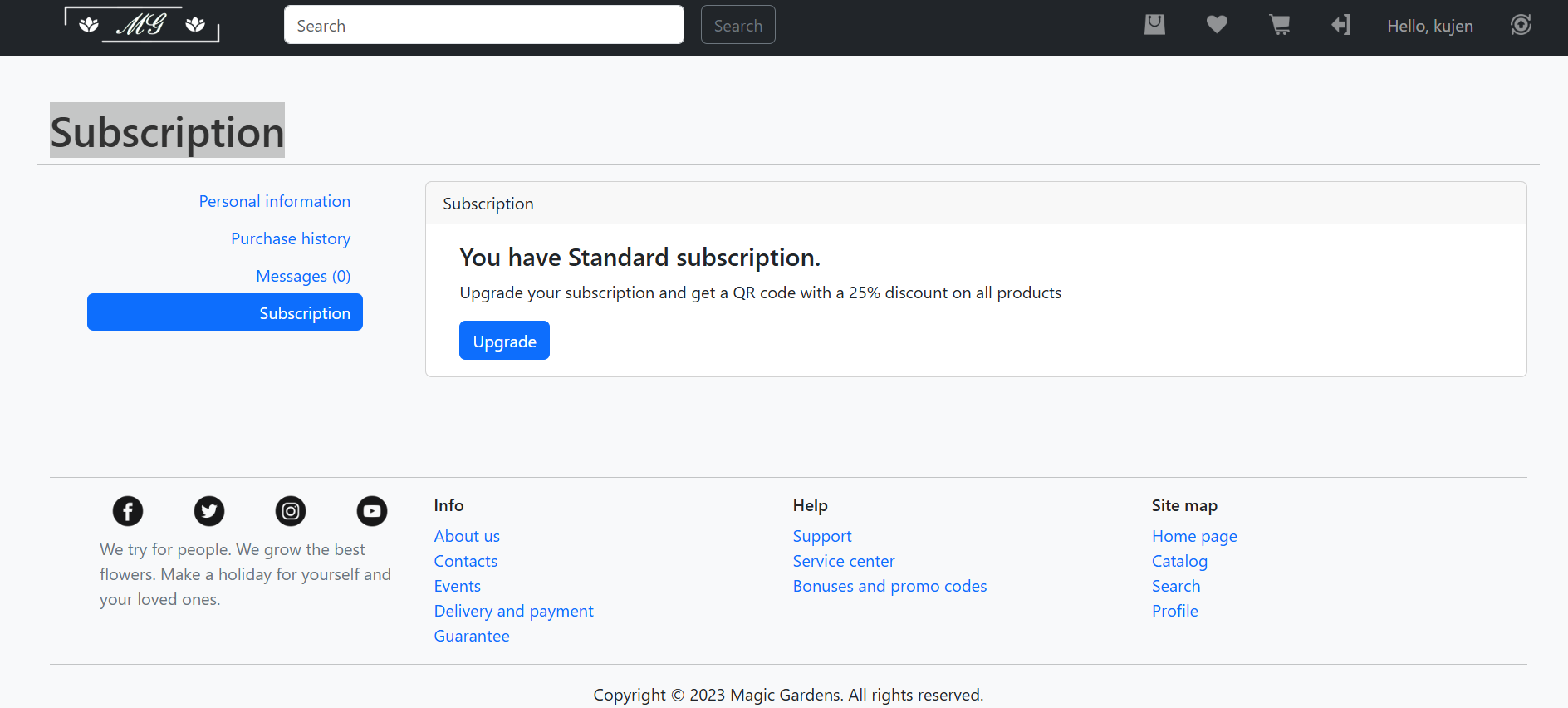This screenshot has height=708, width=1568.
Task: Open the Messages (0) section
Action: pos(302,277)
